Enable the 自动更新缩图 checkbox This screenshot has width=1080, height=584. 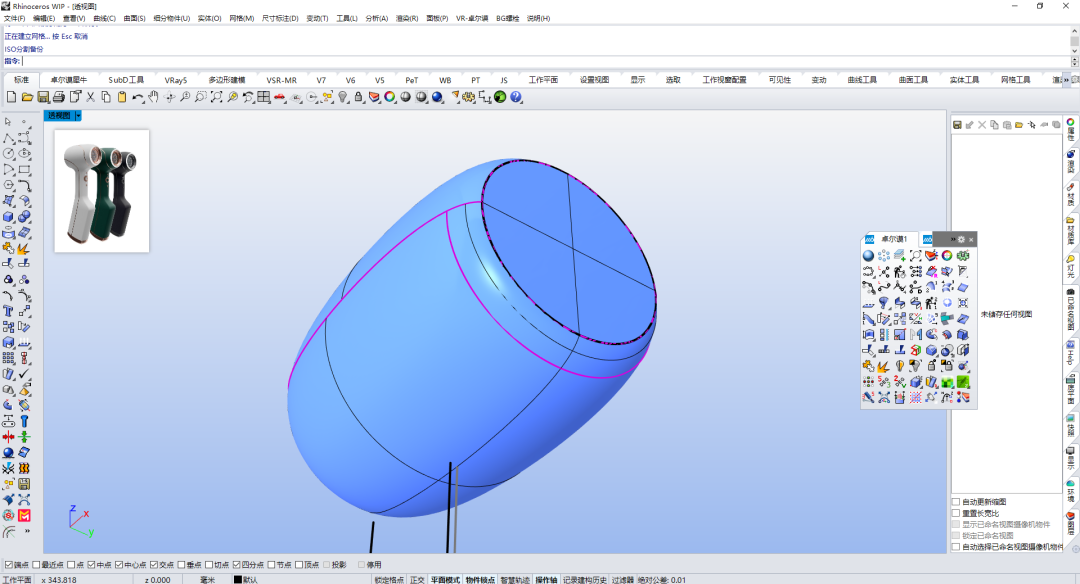(x=956, y=502)
